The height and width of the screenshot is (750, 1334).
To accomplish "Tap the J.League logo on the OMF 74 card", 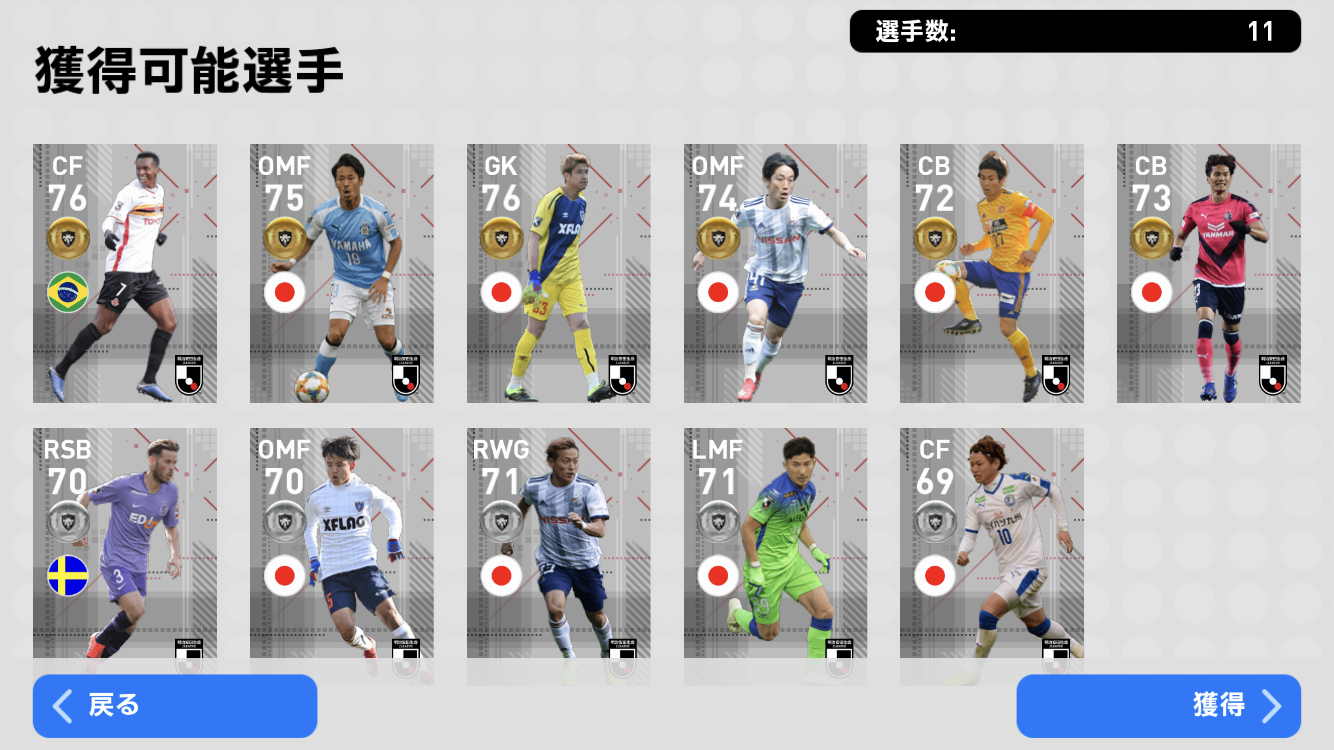I will pos(839,375).
